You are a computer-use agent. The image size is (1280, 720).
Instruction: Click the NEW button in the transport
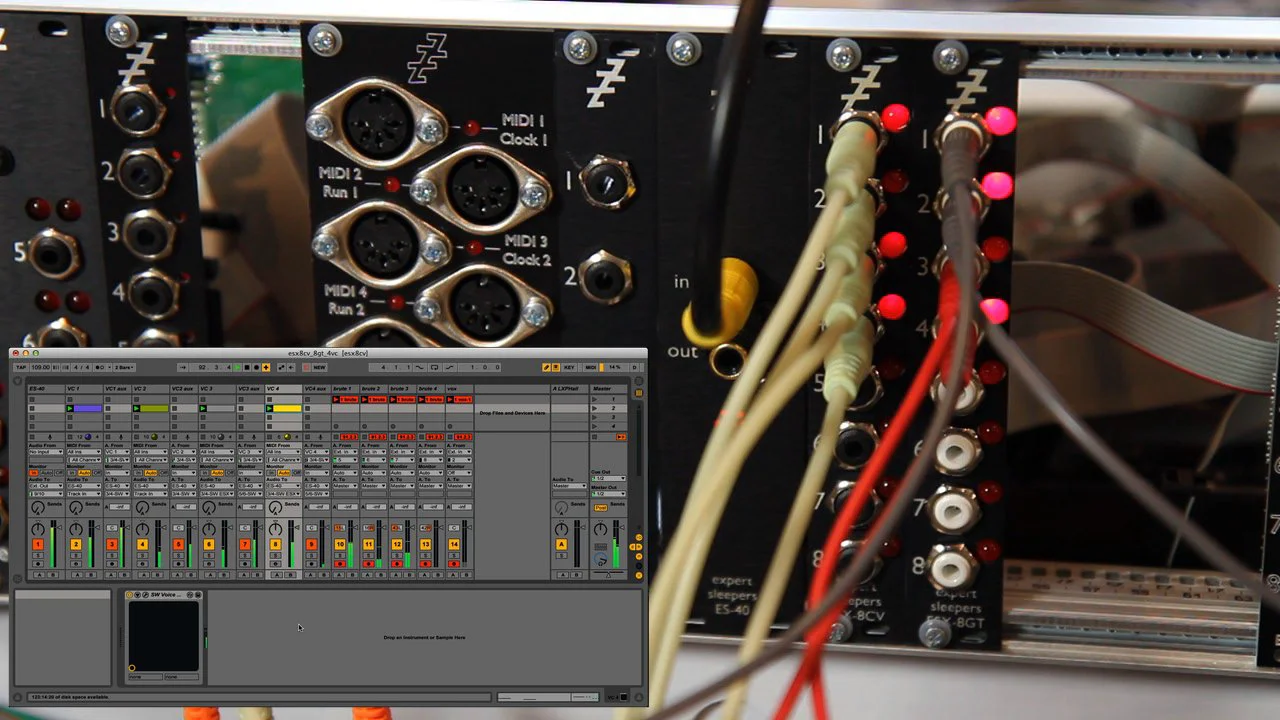click(x=319, y=367)
